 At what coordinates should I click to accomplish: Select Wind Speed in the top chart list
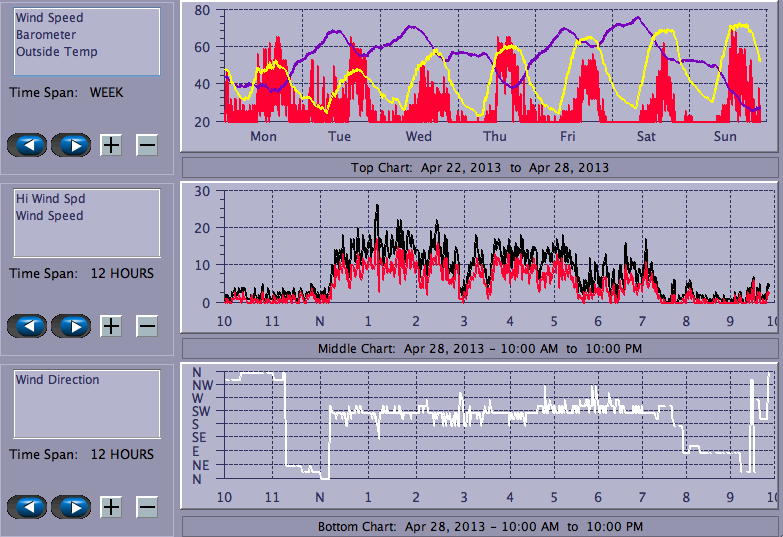click(50, 18)
